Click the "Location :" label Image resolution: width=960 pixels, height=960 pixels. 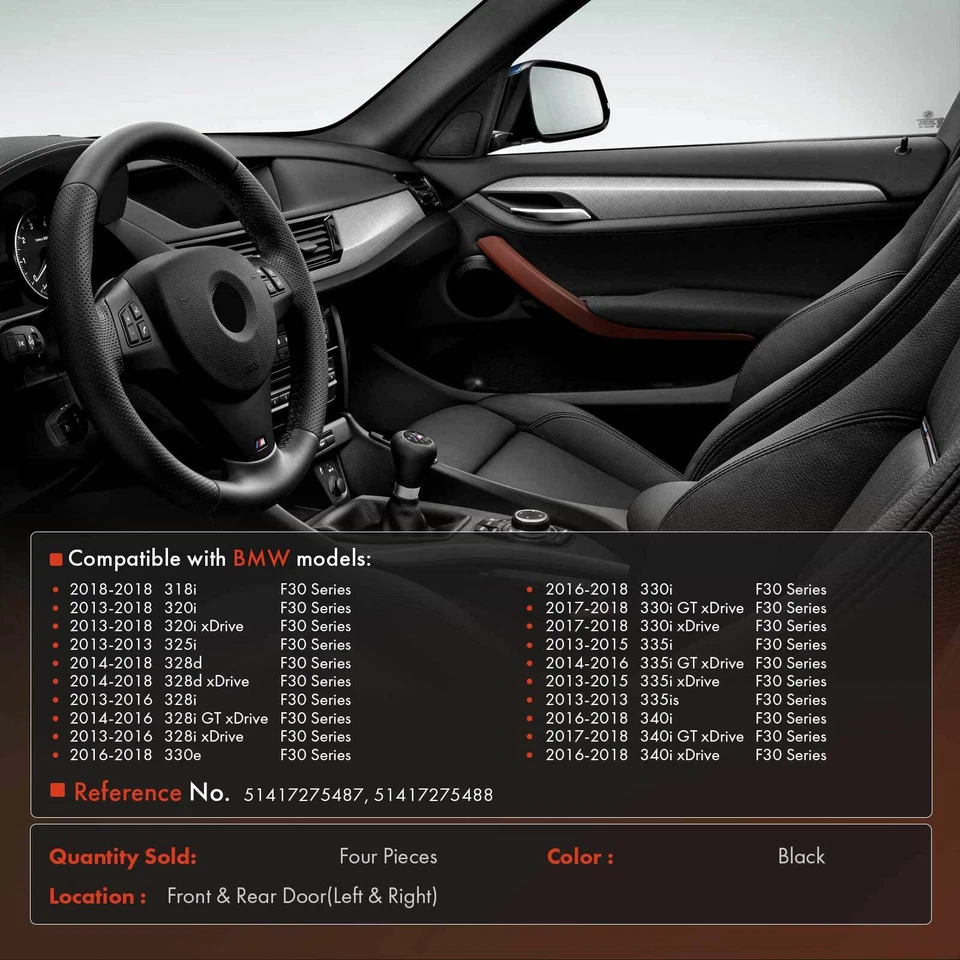pyautogui.click(x=97, y=896)
